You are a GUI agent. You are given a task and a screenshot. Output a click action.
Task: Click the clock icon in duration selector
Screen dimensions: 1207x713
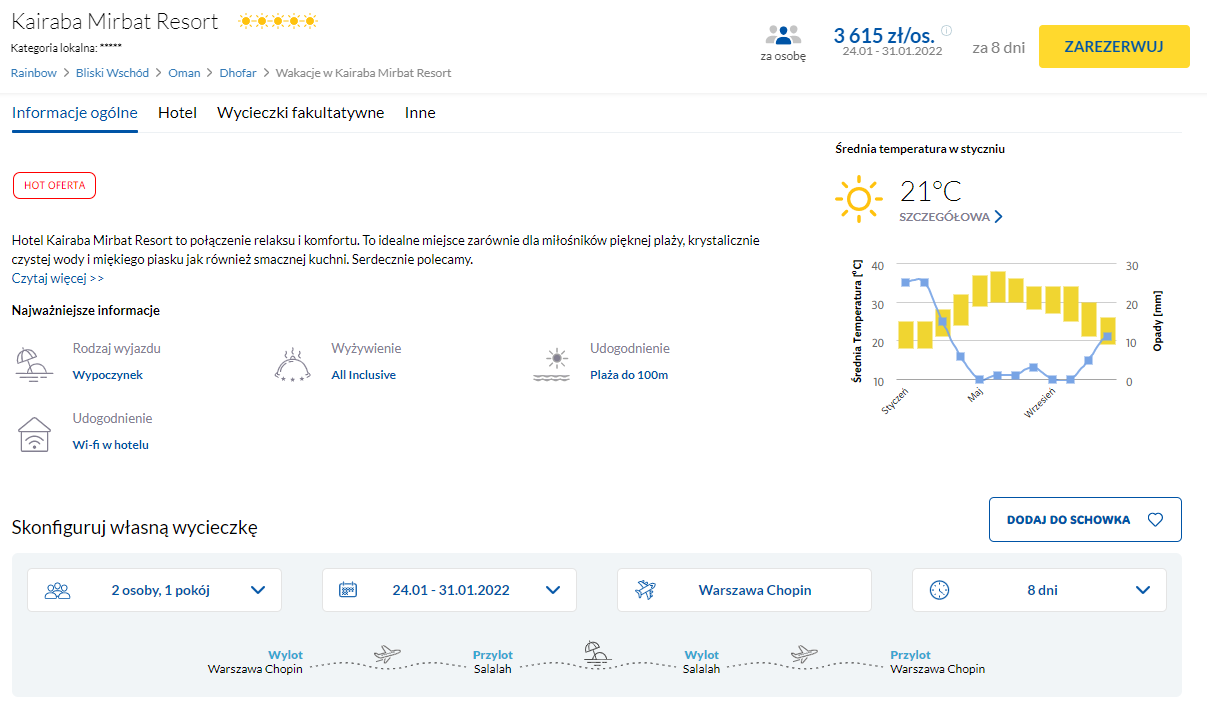938,590
